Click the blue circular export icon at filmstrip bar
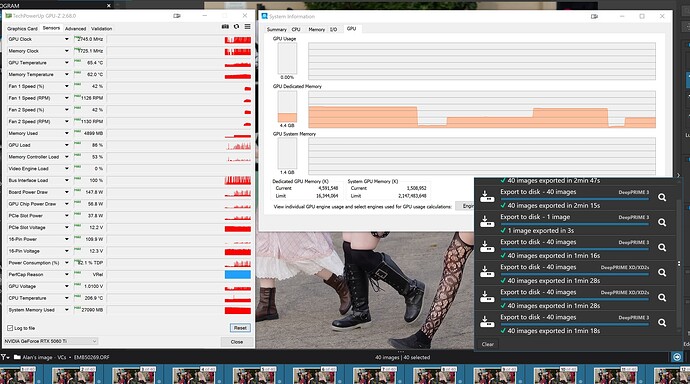Viewport: 690px width, 384px height. 677,357
